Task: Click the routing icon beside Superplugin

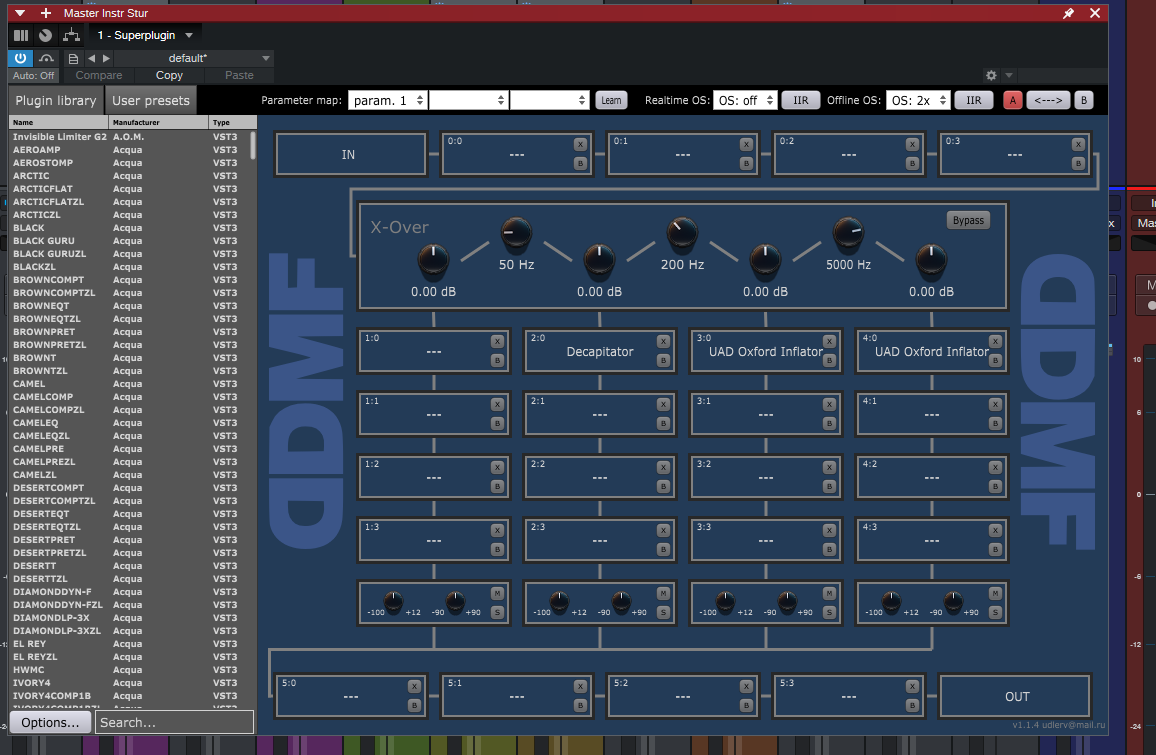Action: (71, 35)
